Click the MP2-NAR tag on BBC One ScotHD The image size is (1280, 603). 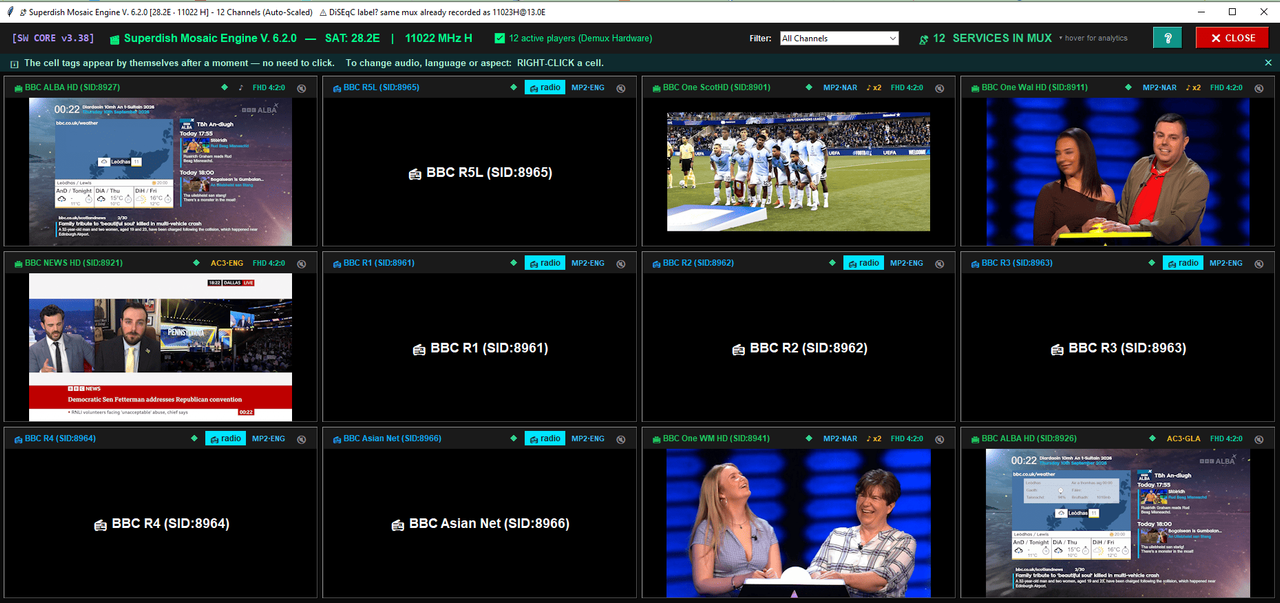pos(841,88)
